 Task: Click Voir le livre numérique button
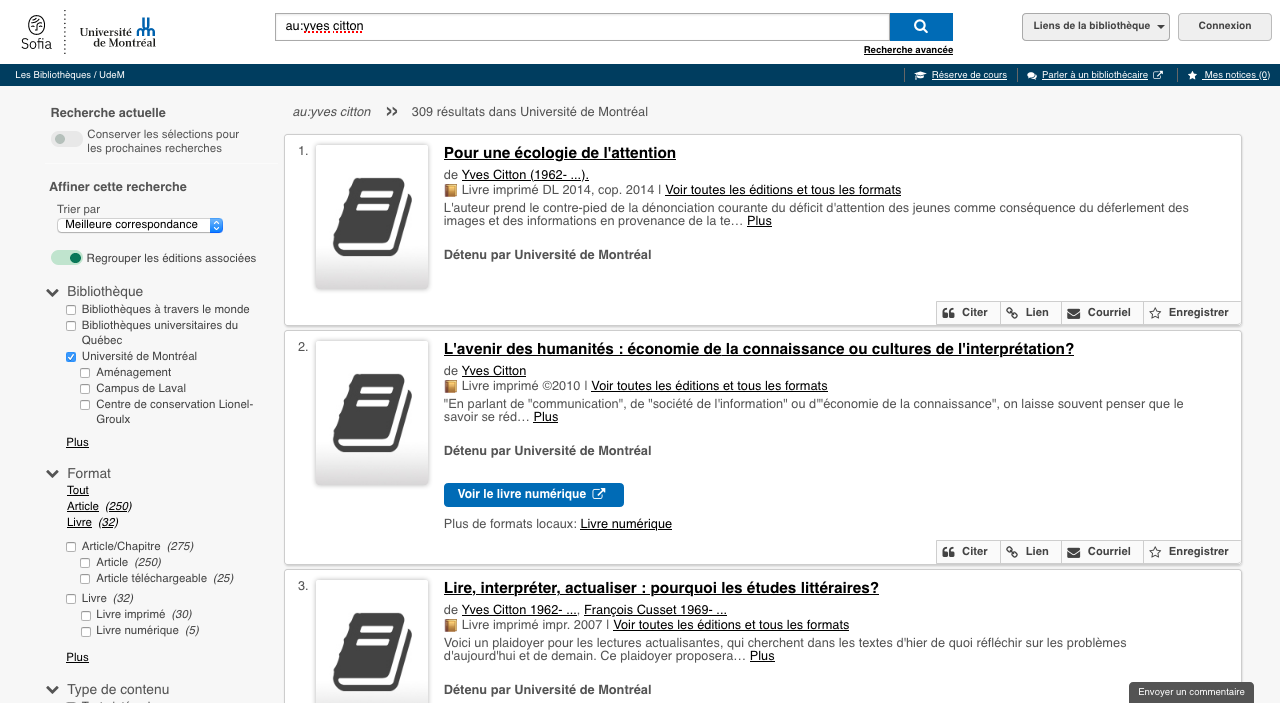(x=533, y=494)
